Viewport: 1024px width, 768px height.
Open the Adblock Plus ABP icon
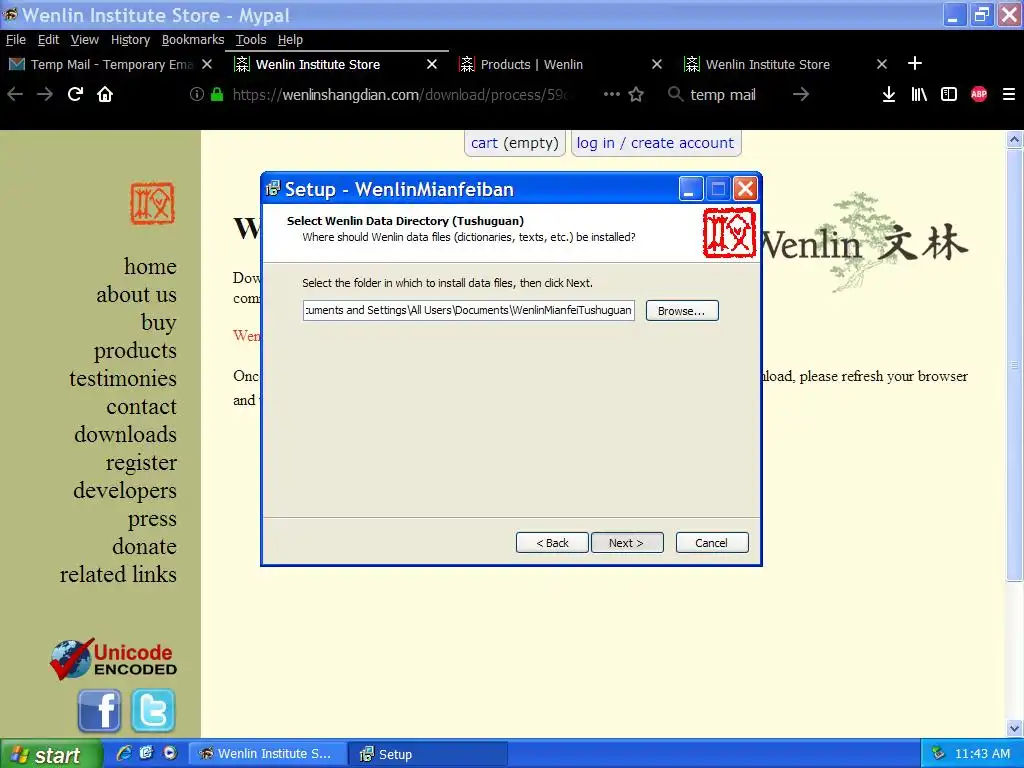click(x=979, y=94)
